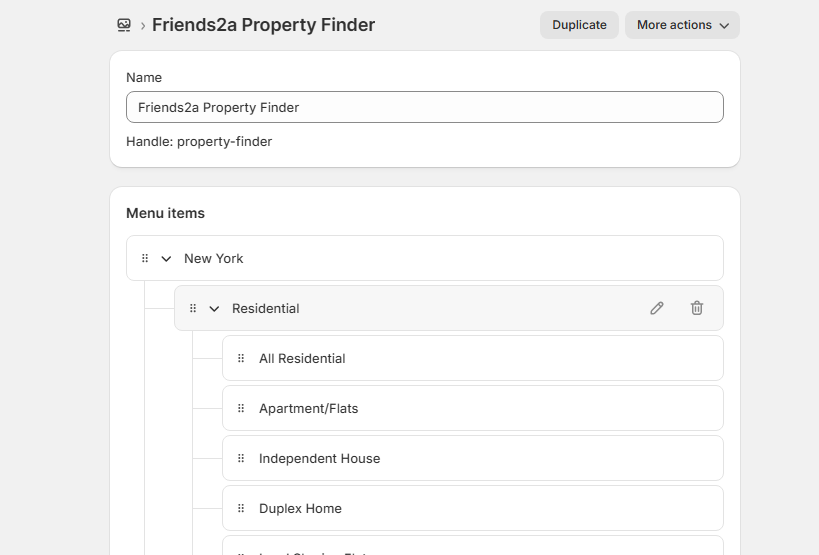The width and height of the screenshot is (819, 555).
Task: Click the Residential menu item label
Action: tap(266, 308)
